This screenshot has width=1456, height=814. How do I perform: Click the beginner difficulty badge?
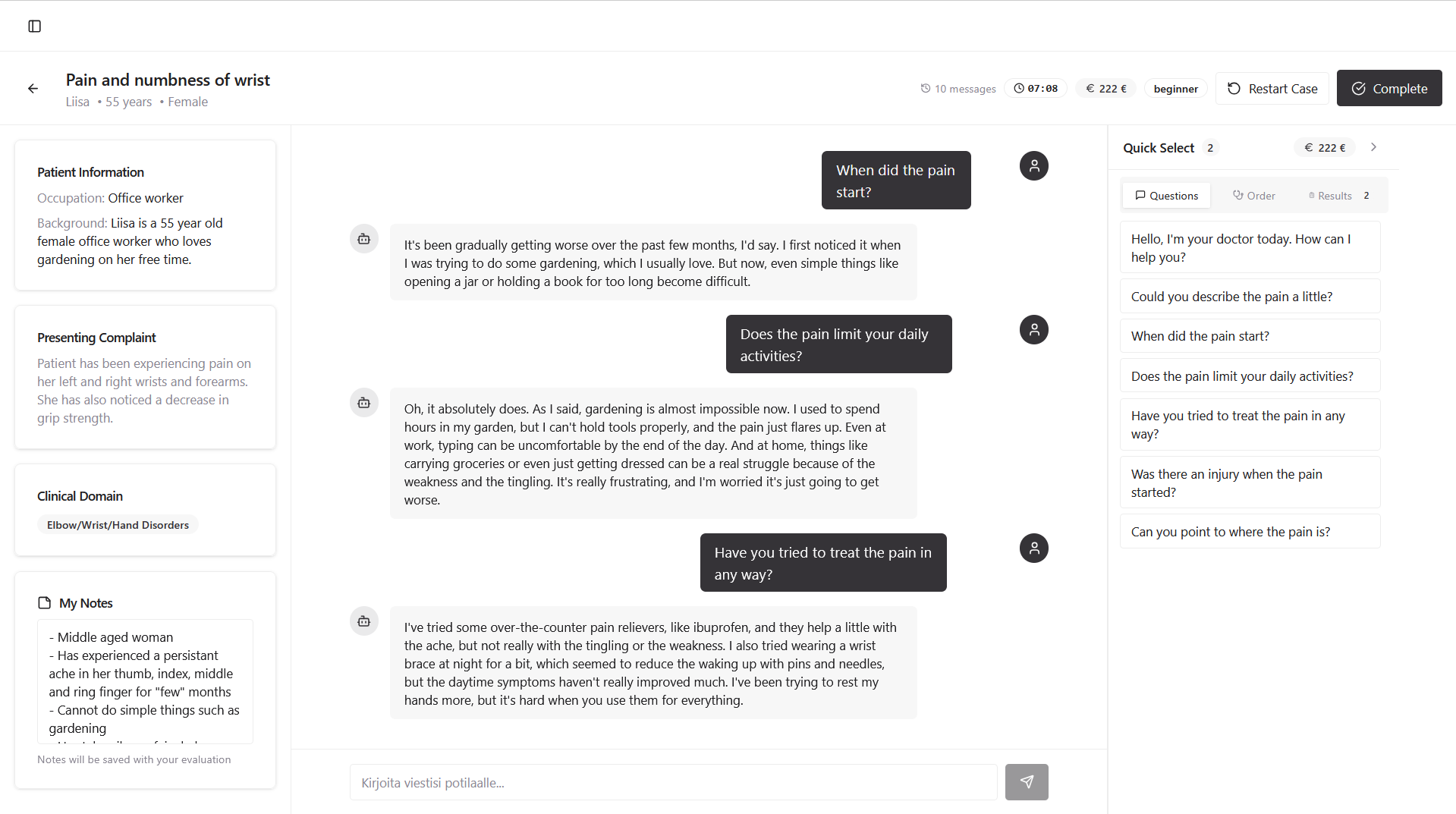pos(1175,89)
